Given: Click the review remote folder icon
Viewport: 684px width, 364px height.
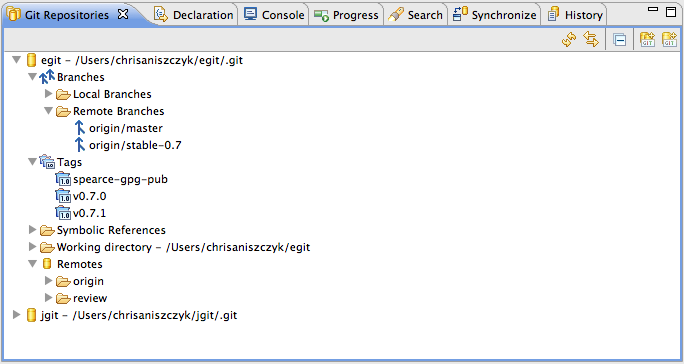Looking at the screenshot, I should click(x=63, y=298).
